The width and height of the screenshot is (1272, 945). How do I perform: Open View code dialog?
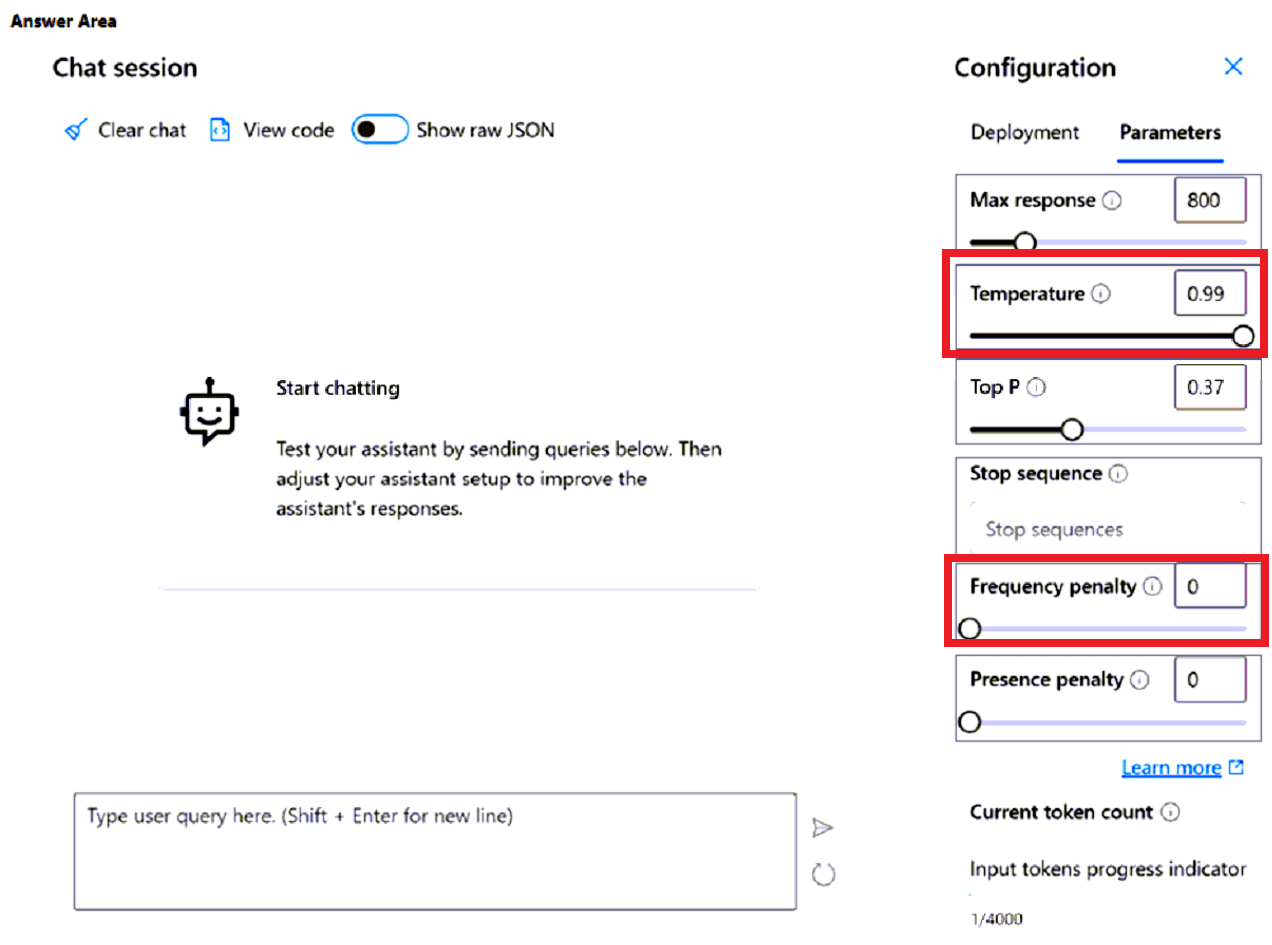point(220,130)
